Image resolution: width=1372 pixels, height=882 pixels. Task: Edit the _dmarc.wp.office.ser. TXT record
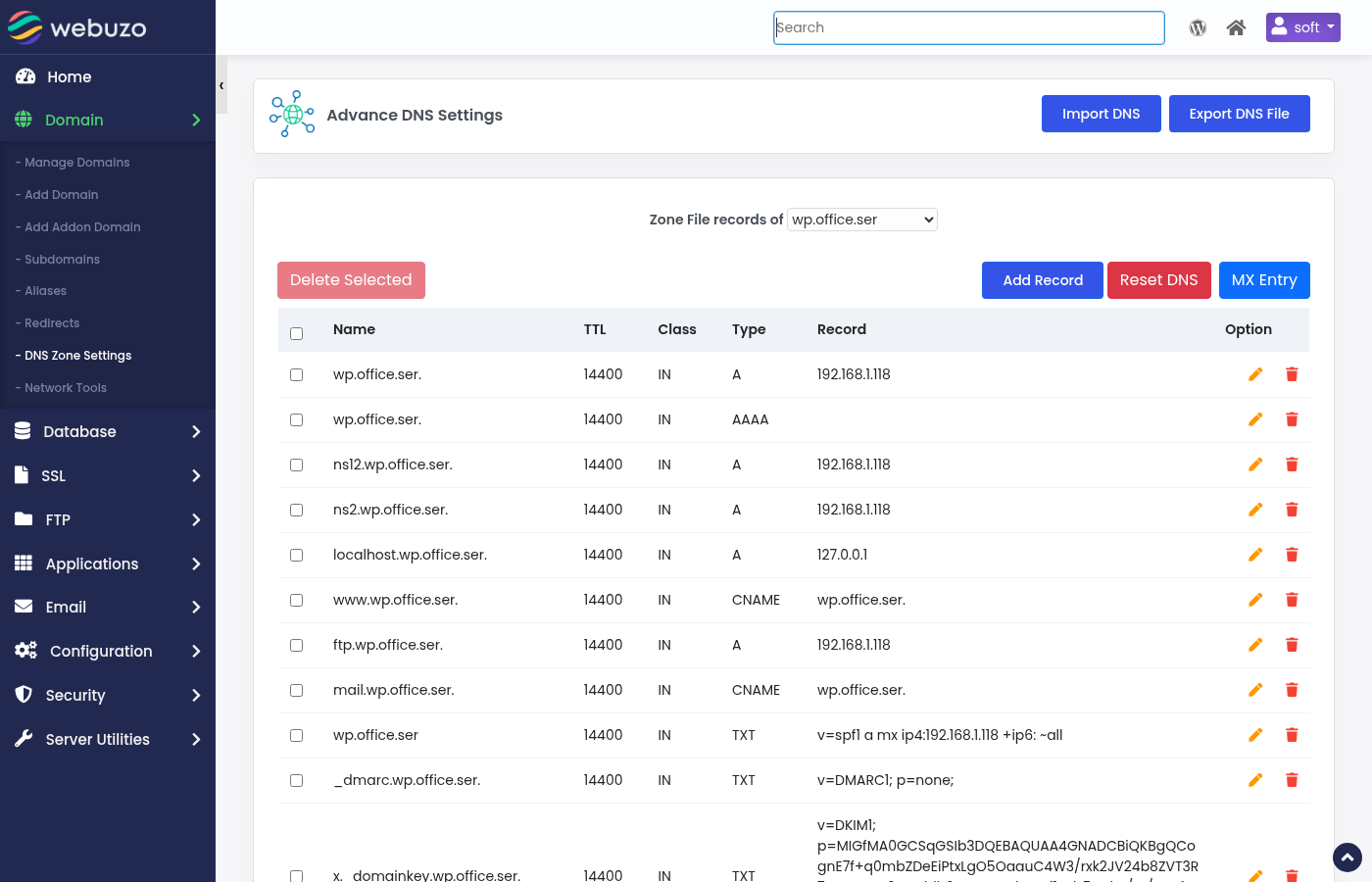(x=1255, y=780)
